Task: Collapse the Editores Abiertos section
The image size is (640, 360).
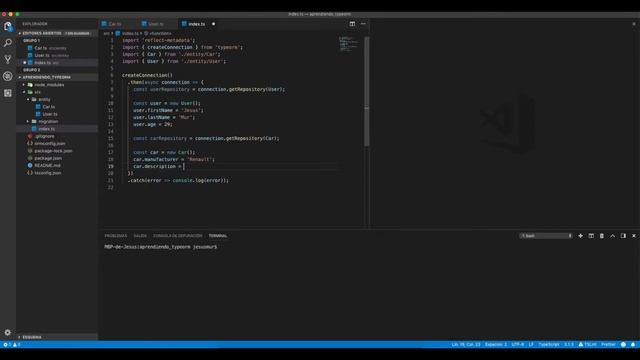Action: pos(20,33)
